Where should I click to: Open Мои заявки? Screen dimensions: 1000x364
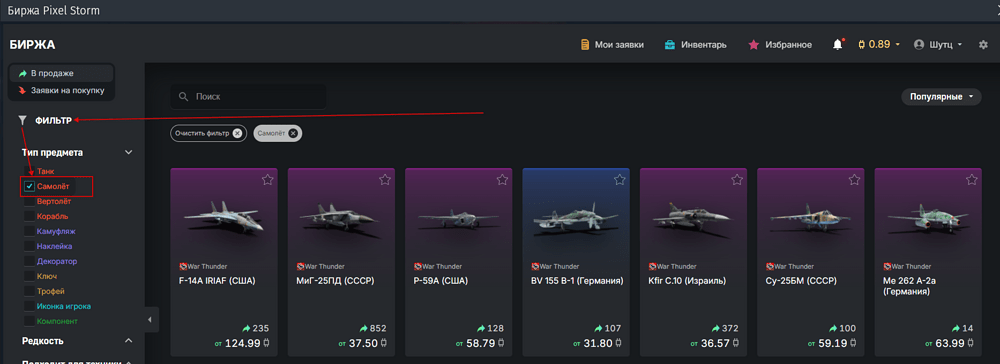(x=612, y=45)
